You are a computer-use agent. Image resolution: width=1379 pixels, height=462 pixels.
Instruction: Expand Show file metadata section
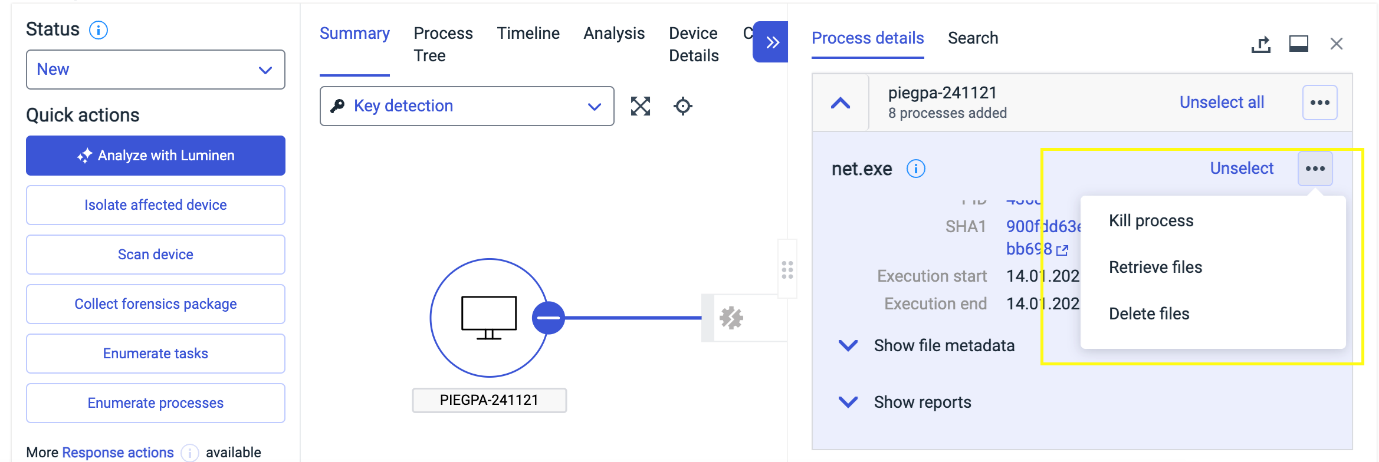[926, 345]
